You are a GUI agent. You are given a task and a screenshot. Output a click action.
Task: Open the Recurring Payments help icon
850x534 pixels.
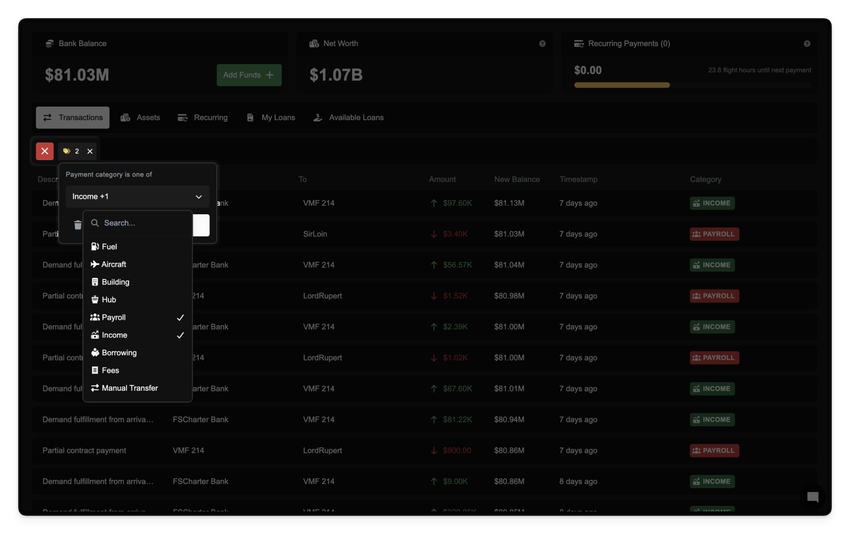807,44
